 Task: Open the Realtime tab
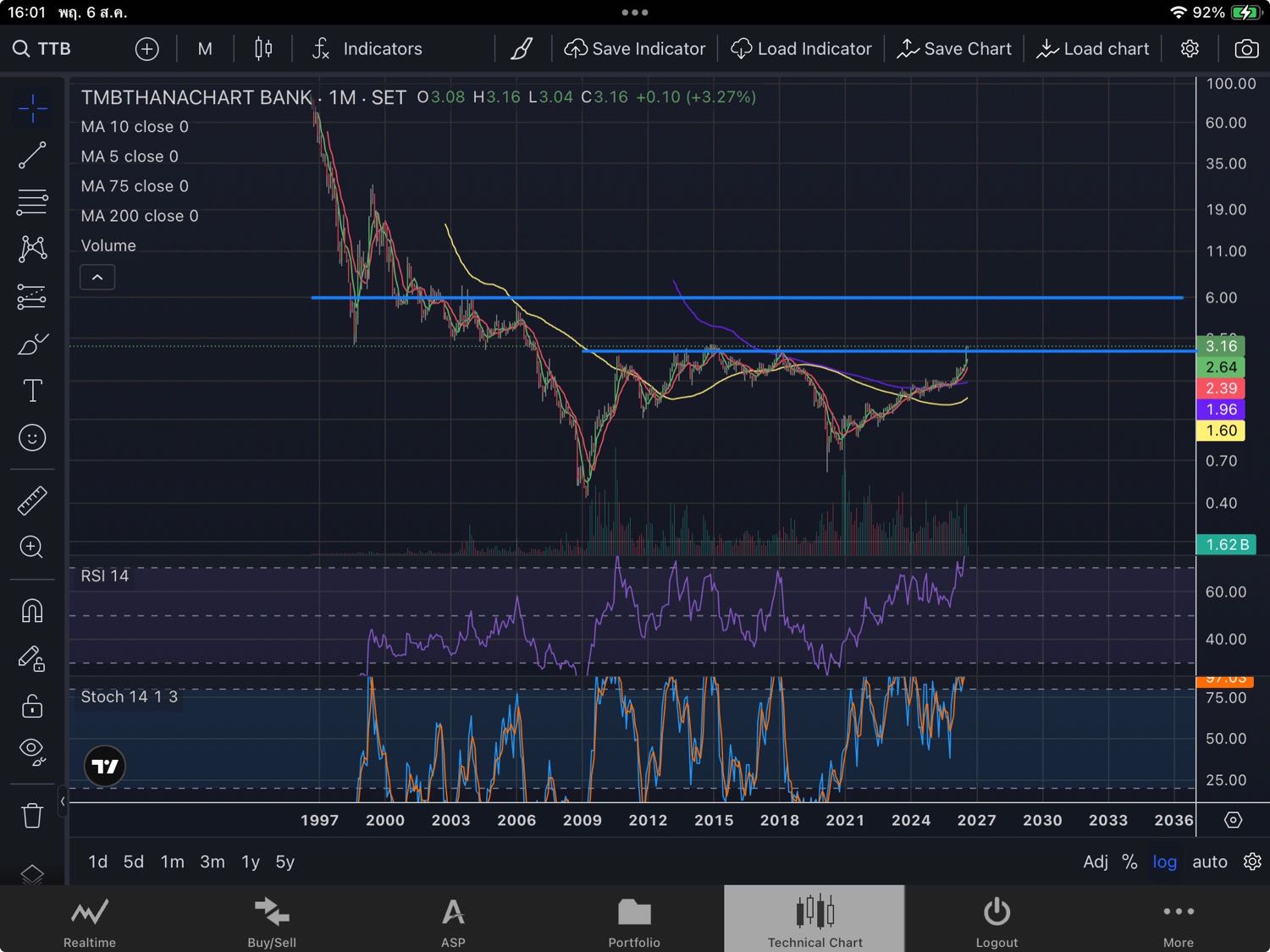point(90,920)
